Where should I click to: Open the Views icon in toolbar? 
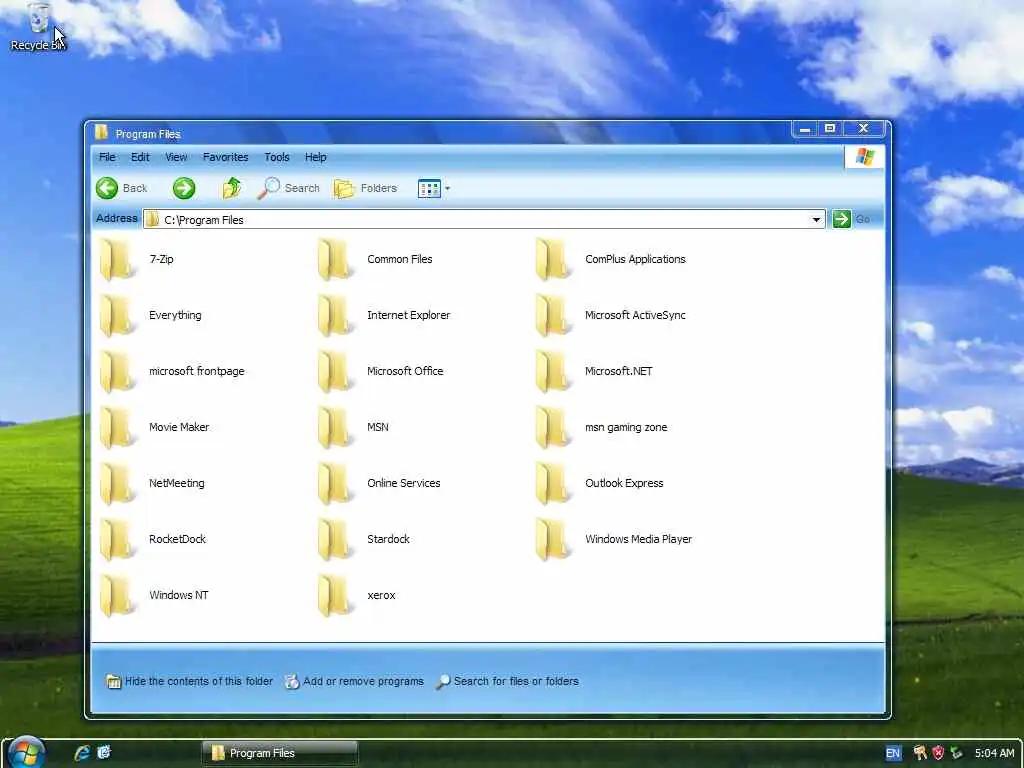click(429, 188)
